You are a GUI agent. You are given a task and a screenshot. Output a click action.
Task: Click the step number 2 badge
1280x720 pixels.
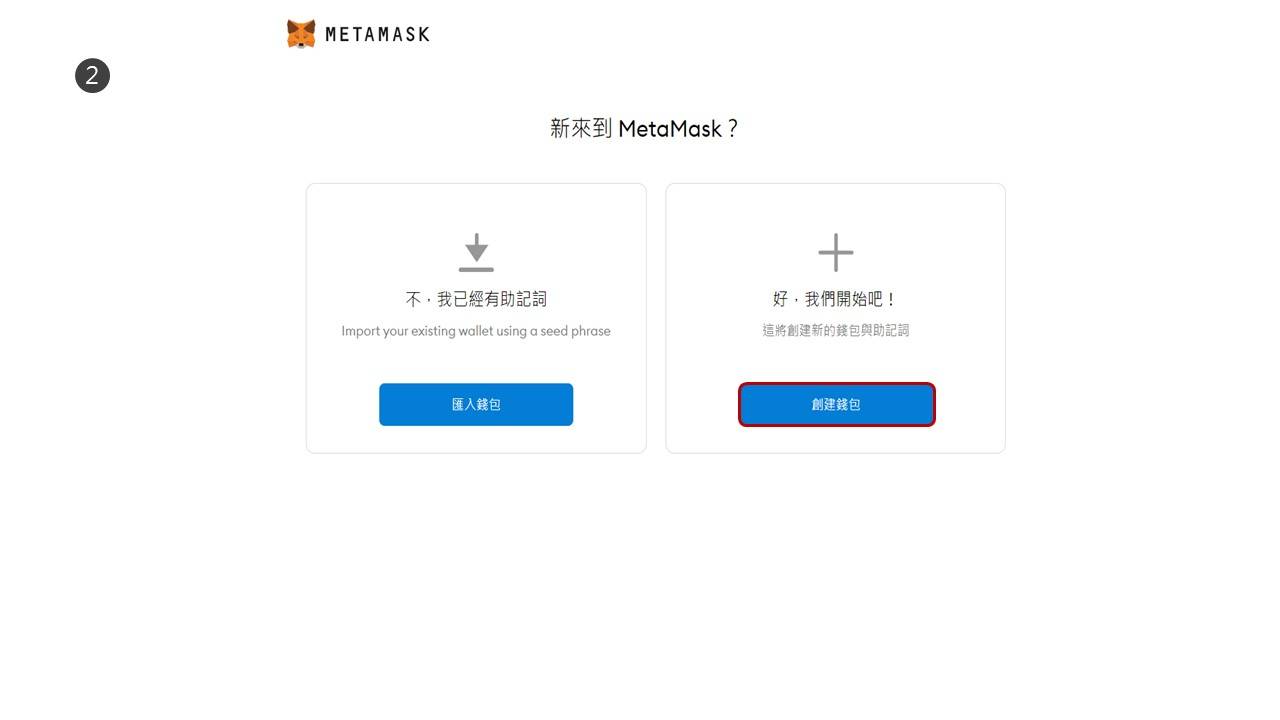point(92,75)
